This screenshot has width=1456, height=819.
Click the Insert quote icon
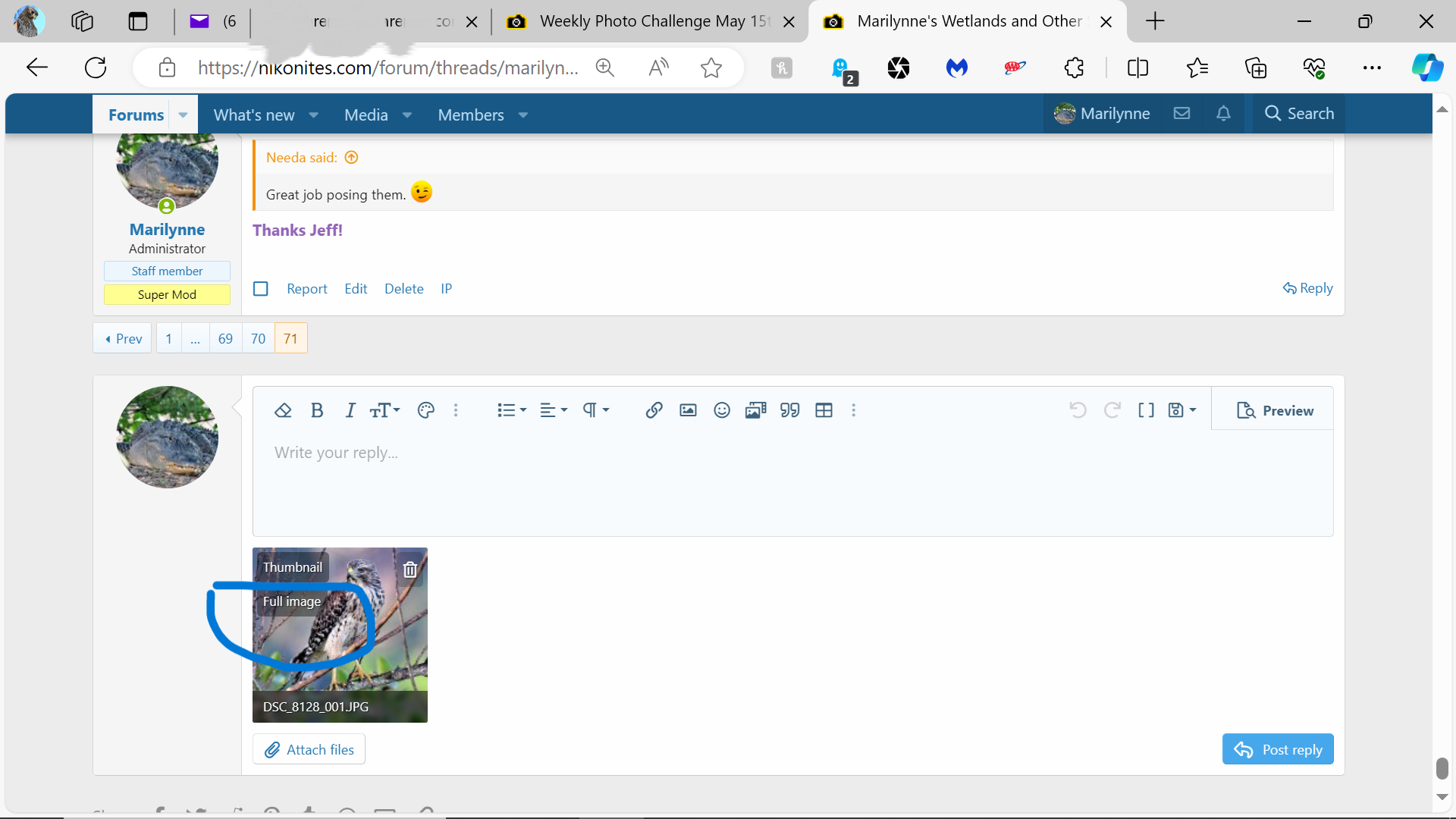click(x=789, y=410)
